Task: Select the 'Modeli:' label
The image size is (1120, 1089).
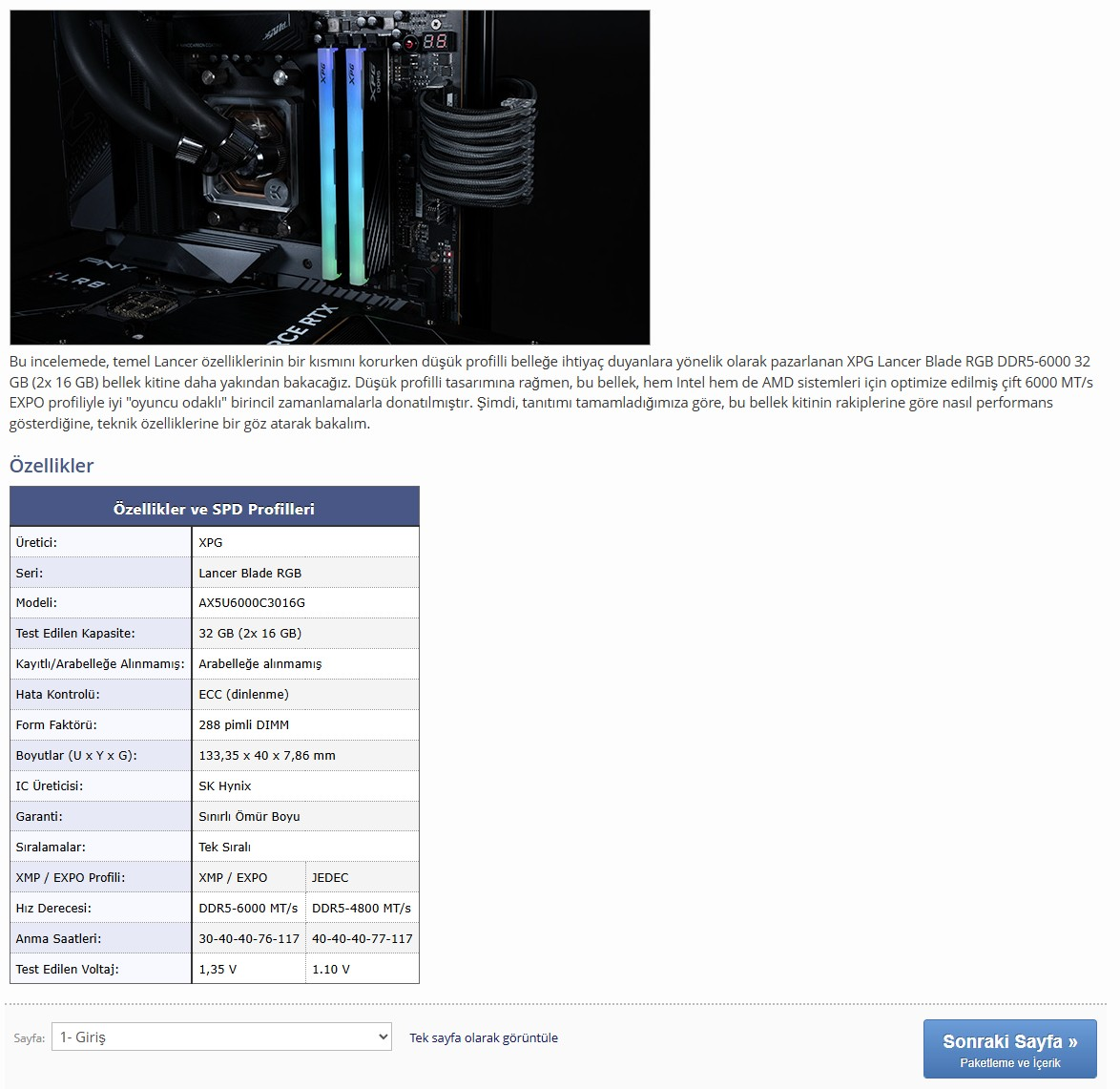Action: [x=36, y=602]
